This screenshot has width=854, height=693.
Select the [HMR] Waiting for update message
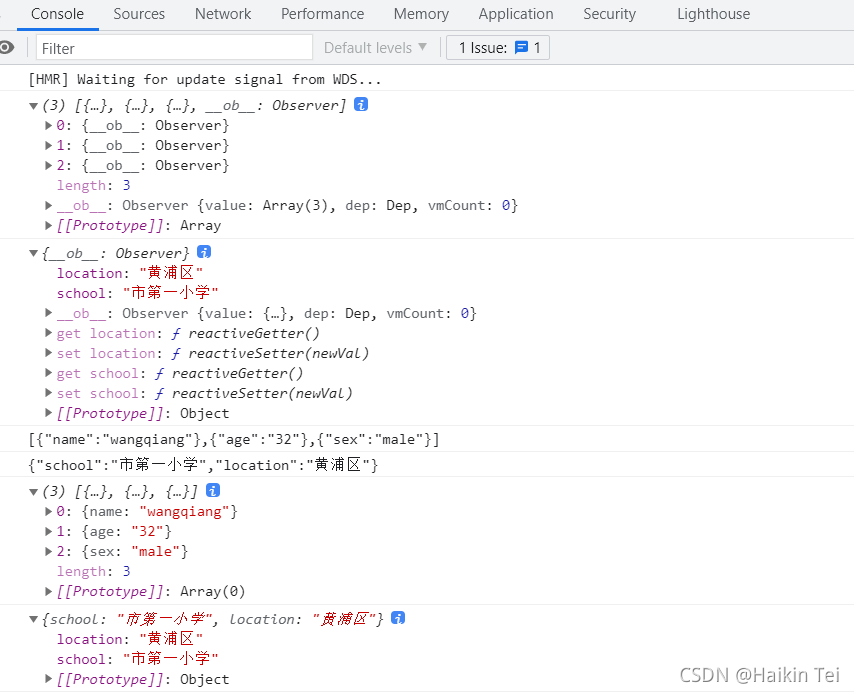[x=205, y=80]
